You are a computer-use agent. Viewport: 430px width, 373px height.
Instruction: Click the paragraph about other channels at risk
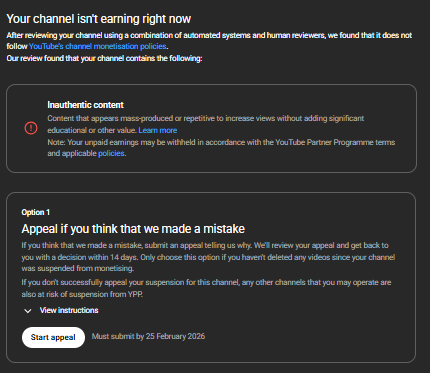click(x=206, y=288)
